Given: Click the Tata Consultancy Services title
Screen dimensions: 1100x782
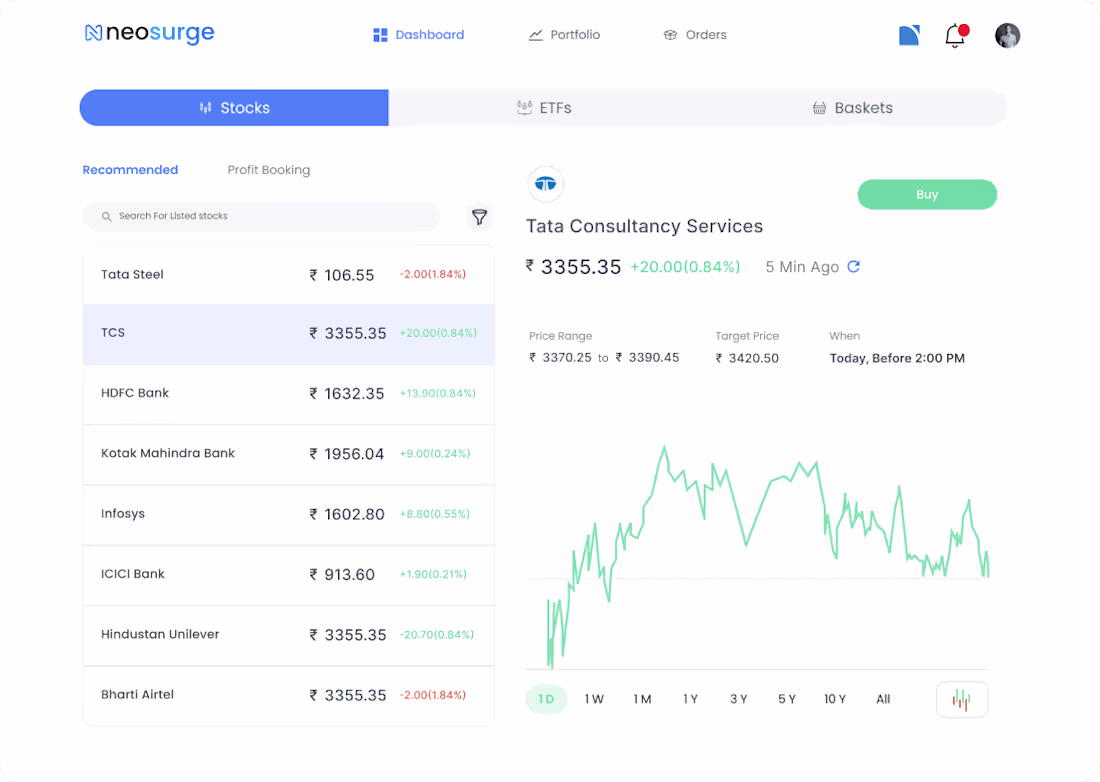Looking at the screenshot, I should point(645,226).
